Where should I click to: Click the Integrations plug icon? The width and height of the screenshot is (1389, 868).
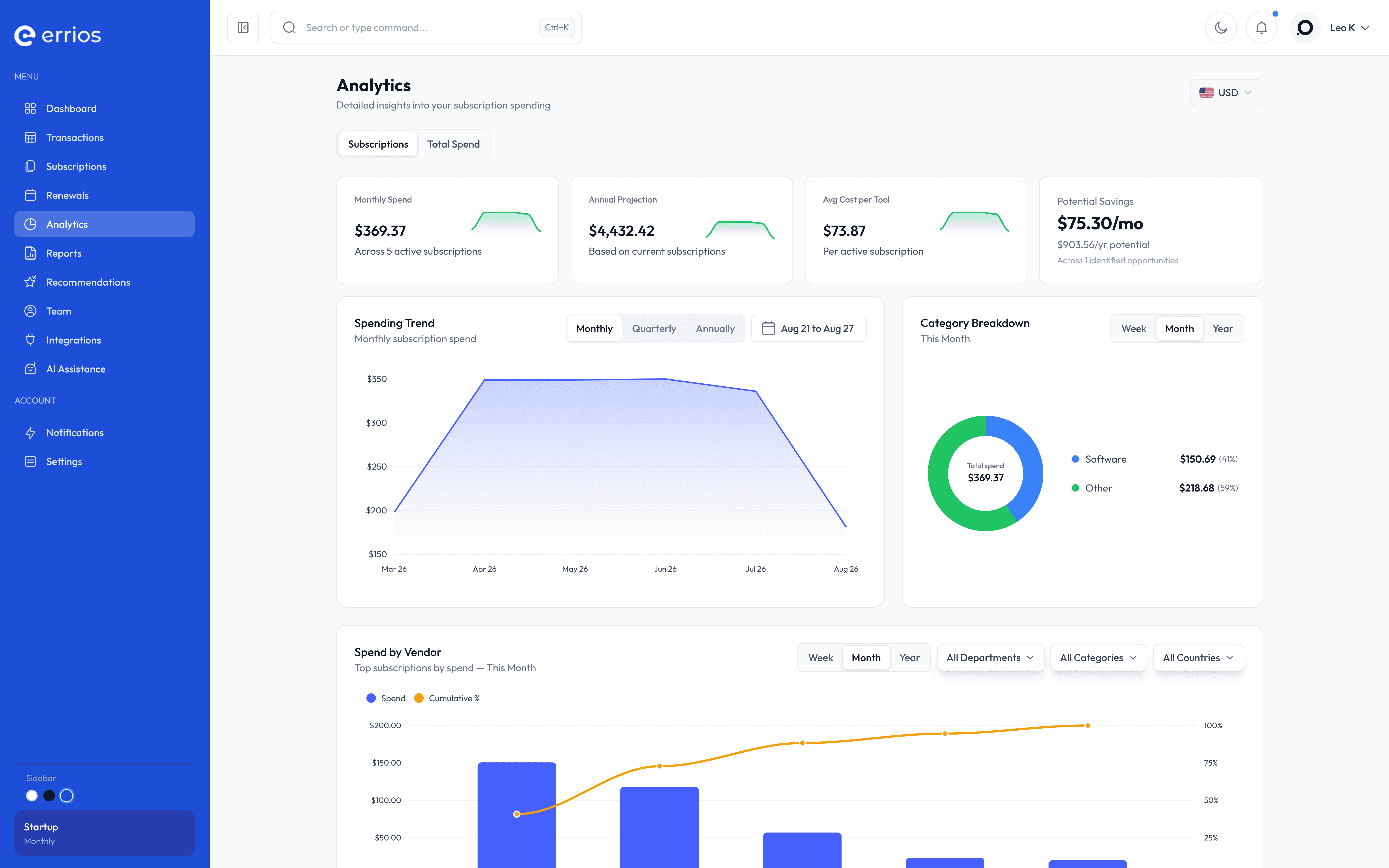pyautogui.click(x=30, y=340)
